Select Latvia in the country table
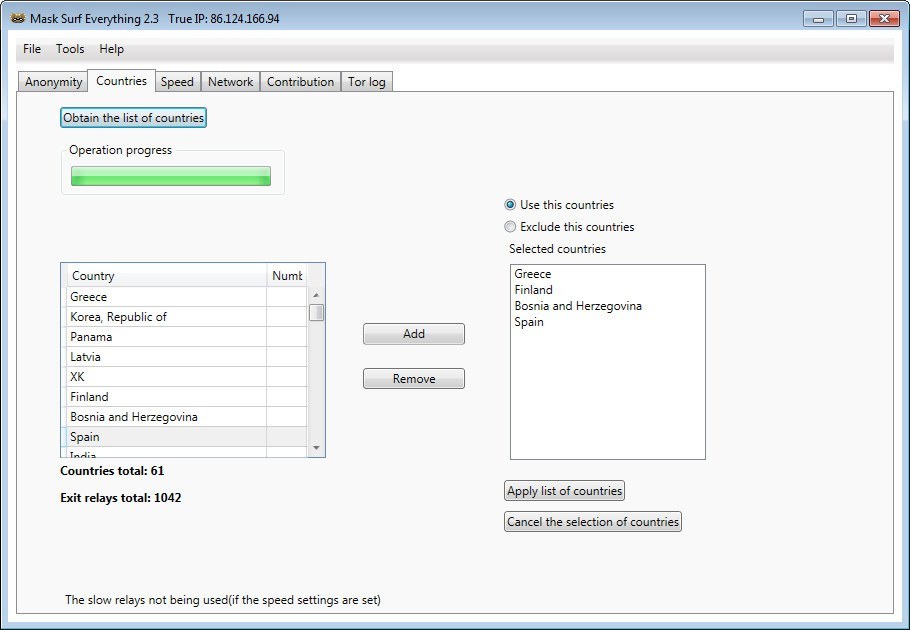 click(x=186, y=357)
